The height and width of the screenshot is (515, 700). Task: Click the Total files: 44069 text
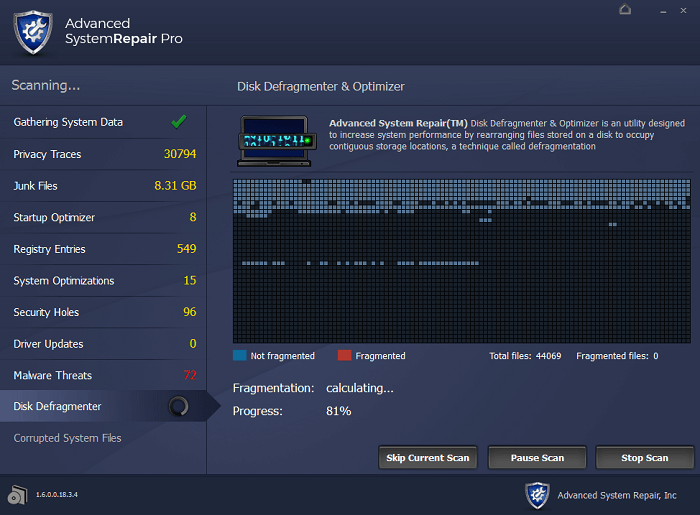(x=525, y=356)
